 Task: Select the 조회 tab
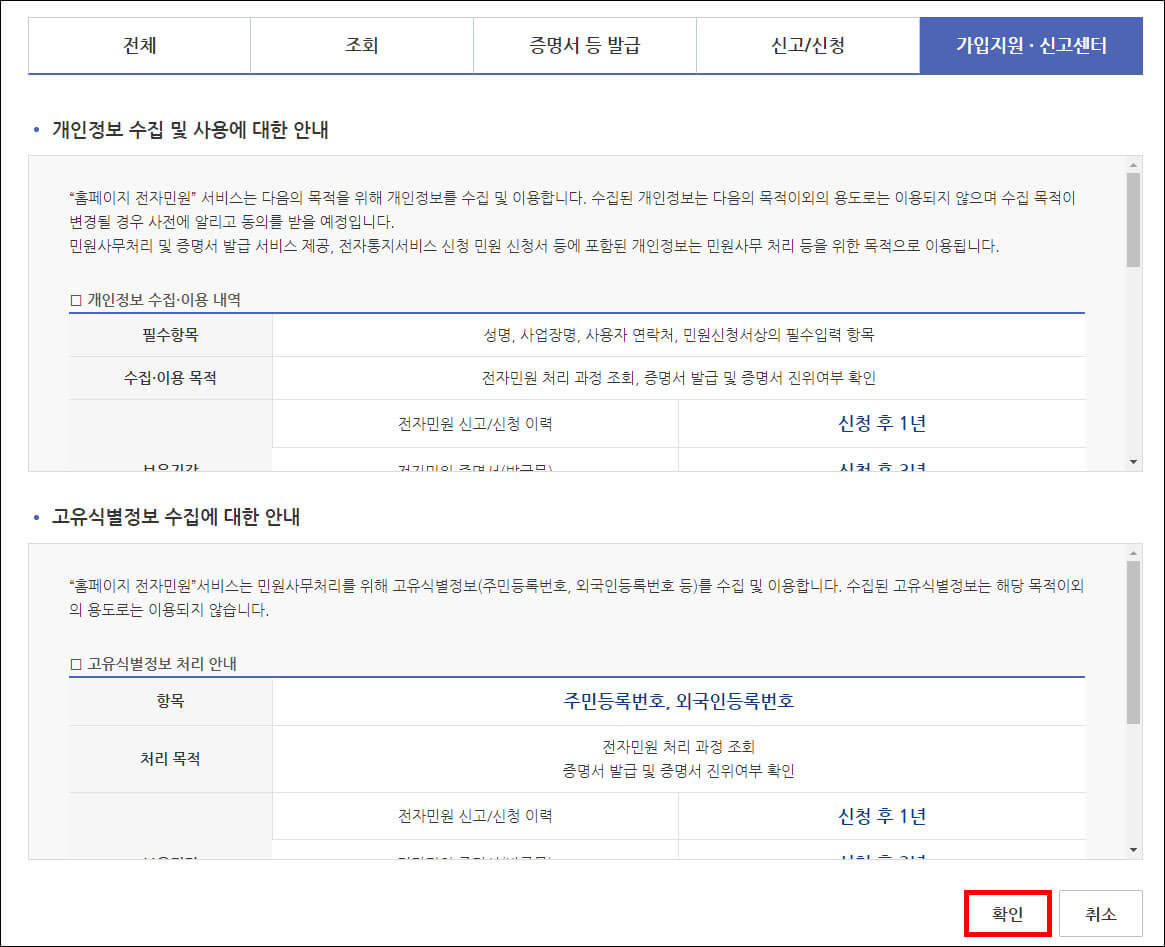(x=362, y=45)
